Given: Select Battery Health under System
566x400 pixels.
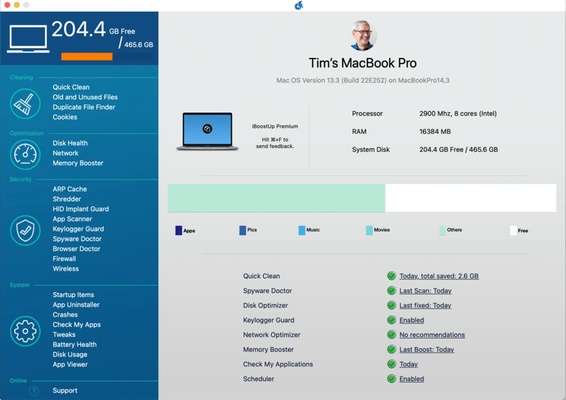Looking at the screenshot, I should (75, 344).
